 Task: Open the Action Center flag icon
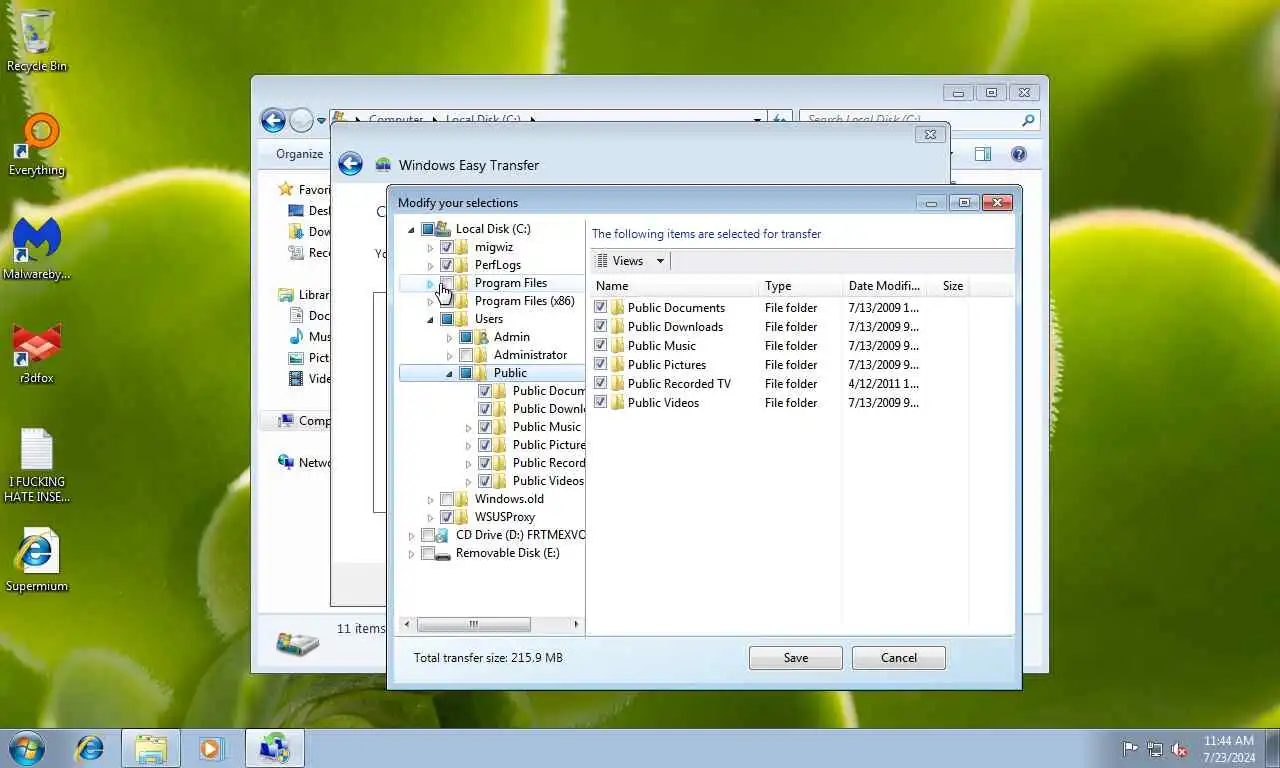pyautogui.click(x=1130, y=748)
